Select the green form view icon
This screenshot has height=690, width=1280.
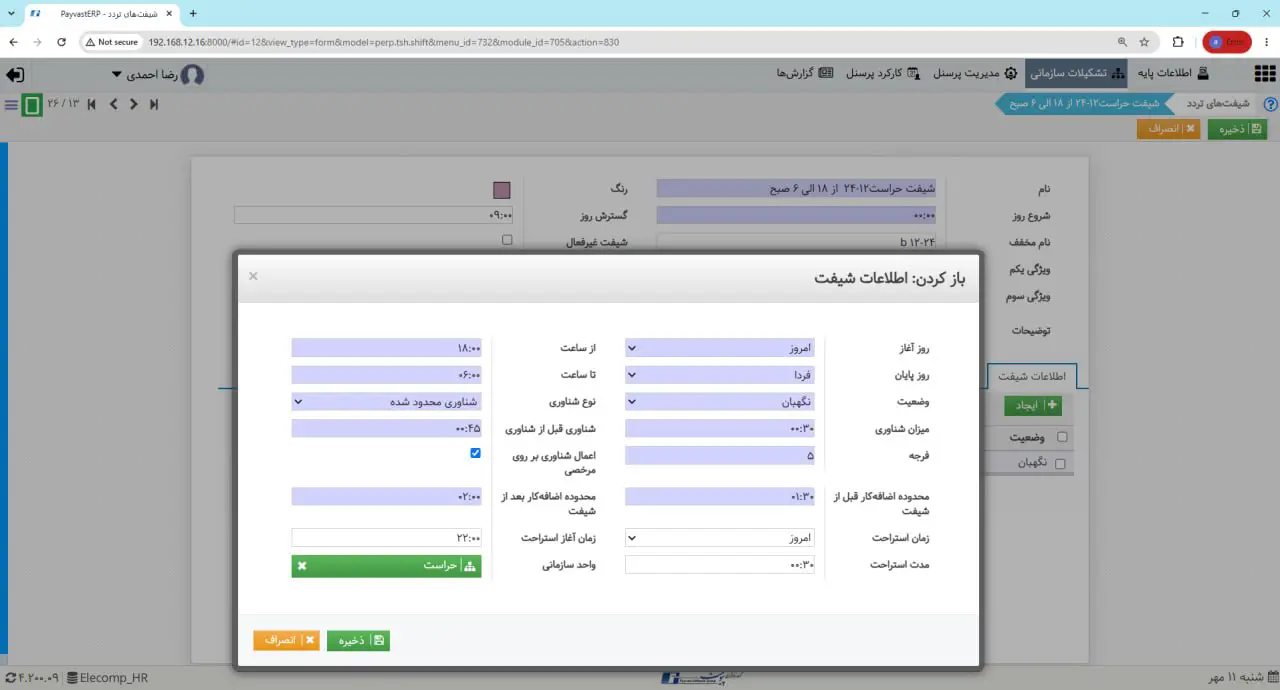coord(32,104)
